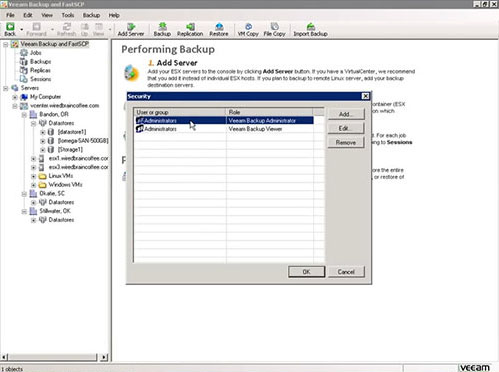Select esx3.wiredbraincoffee.com host
The image size is (499, 372).
pyautogui.click(x=78, y=167)
